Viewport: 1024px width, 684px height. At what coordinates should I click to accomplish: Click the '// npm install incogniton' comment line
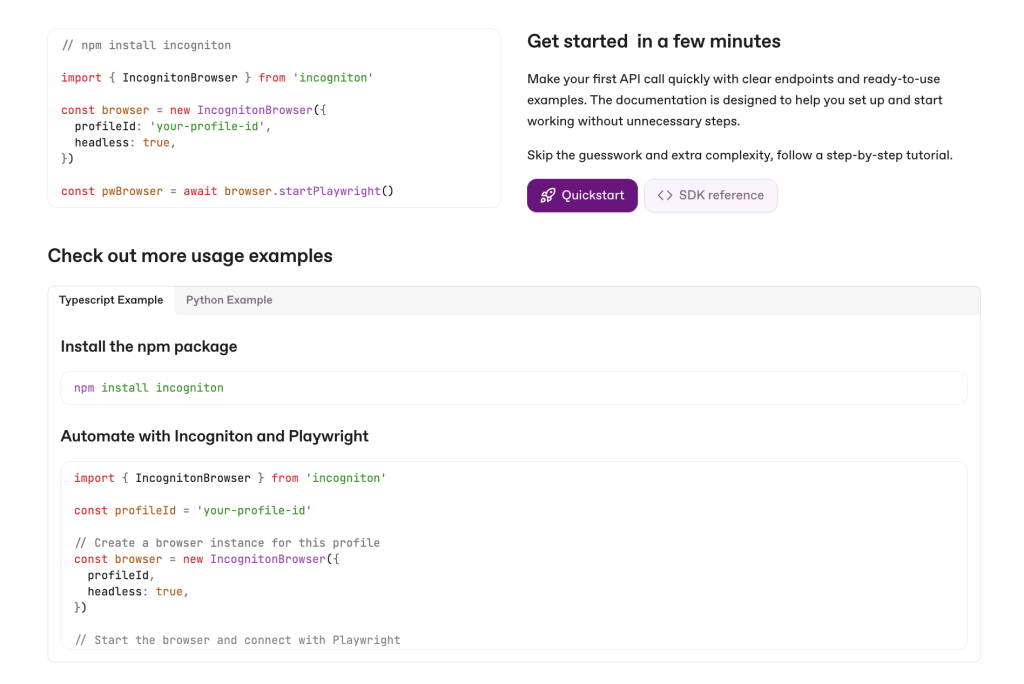(x=146, y=45)
